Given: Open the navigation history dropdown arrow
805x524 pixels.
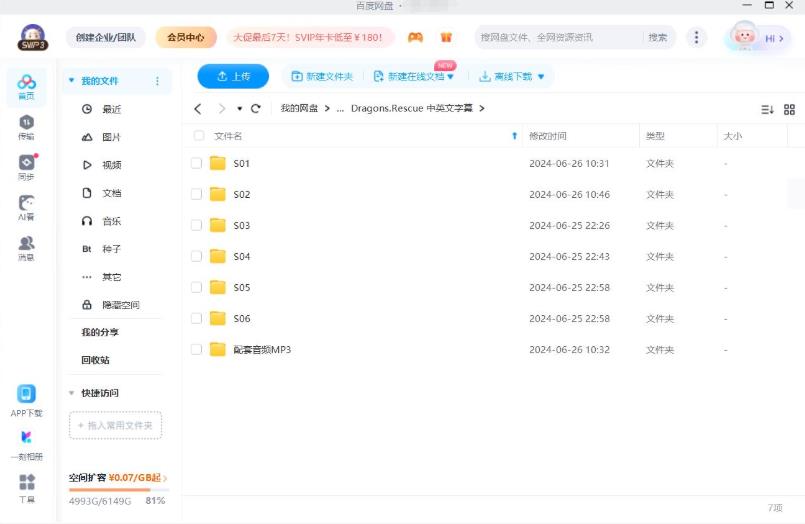Looking at the screenshot, I should pyautogui.click(x=239, y=109).
